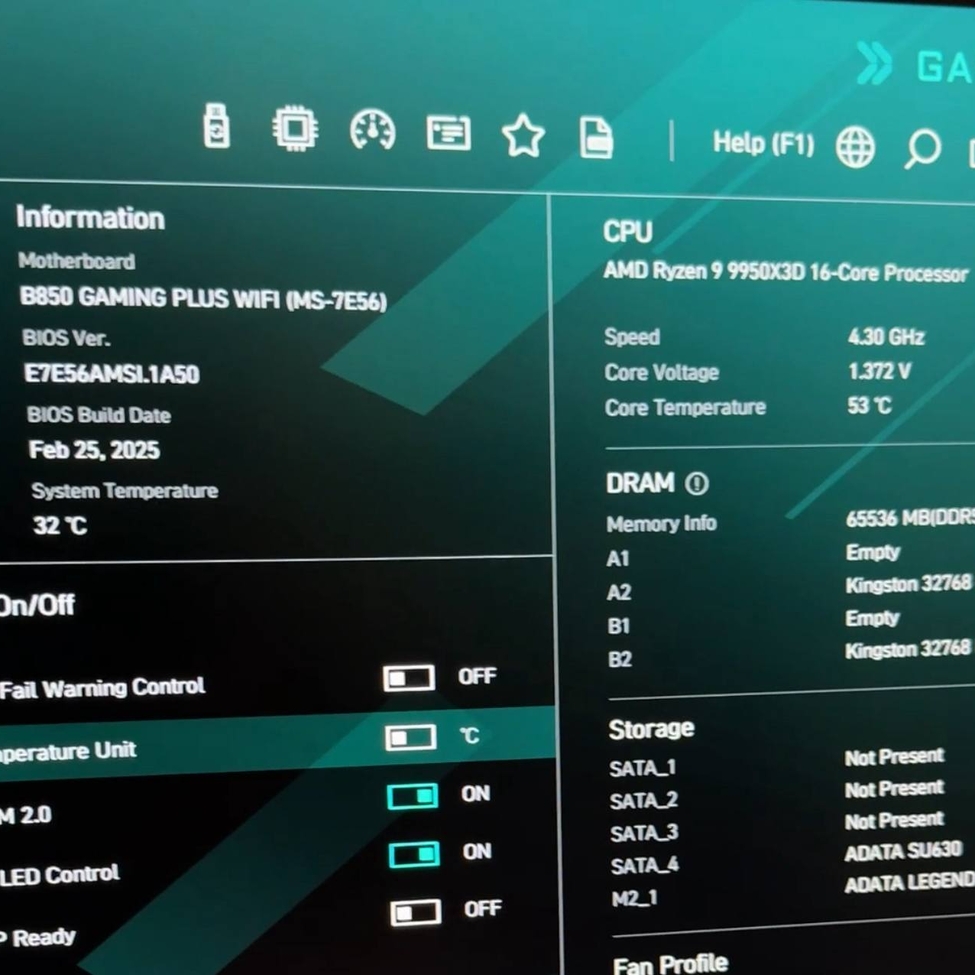Open the Fan Profile section heading
The height and width of the screenshot is (975, 975).
pos(670,963)
